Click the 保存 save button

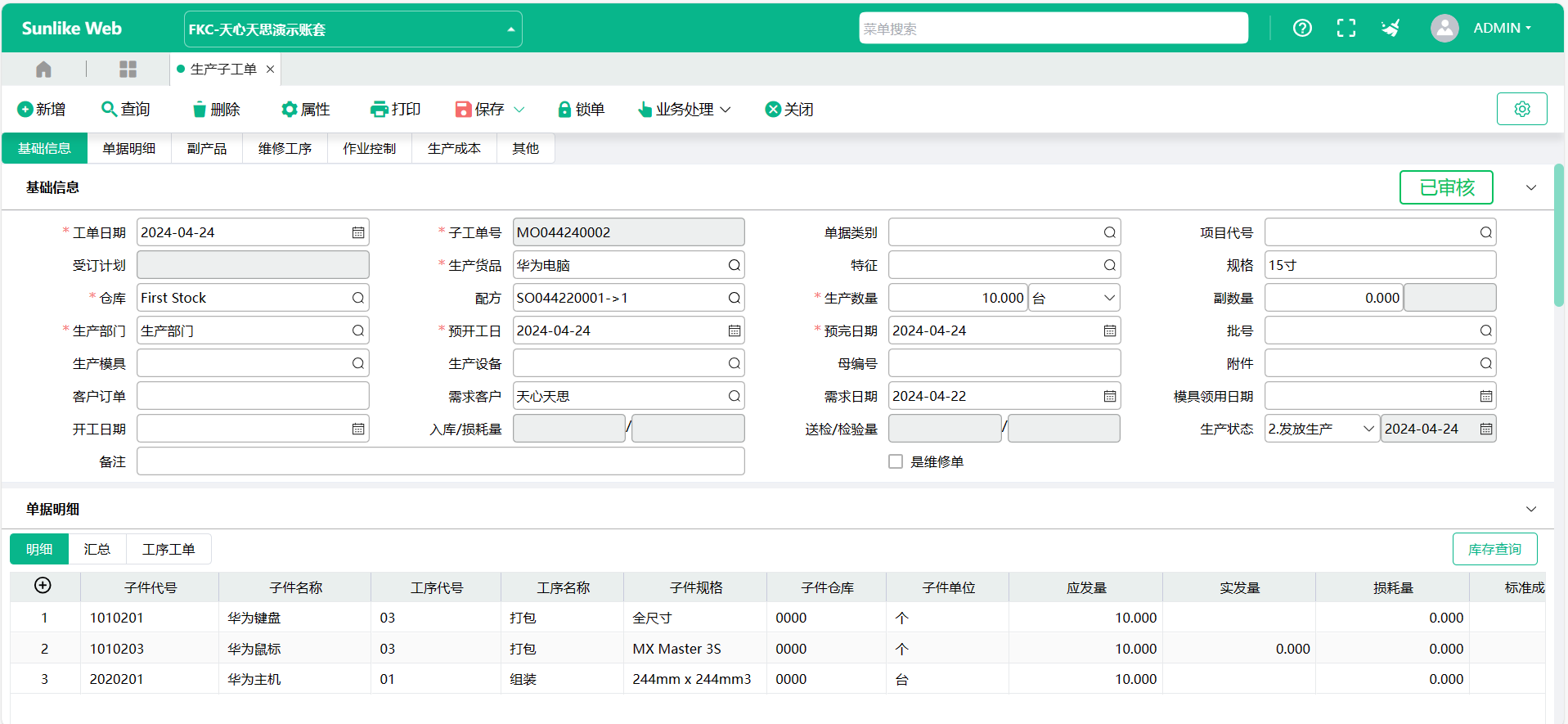480,109
